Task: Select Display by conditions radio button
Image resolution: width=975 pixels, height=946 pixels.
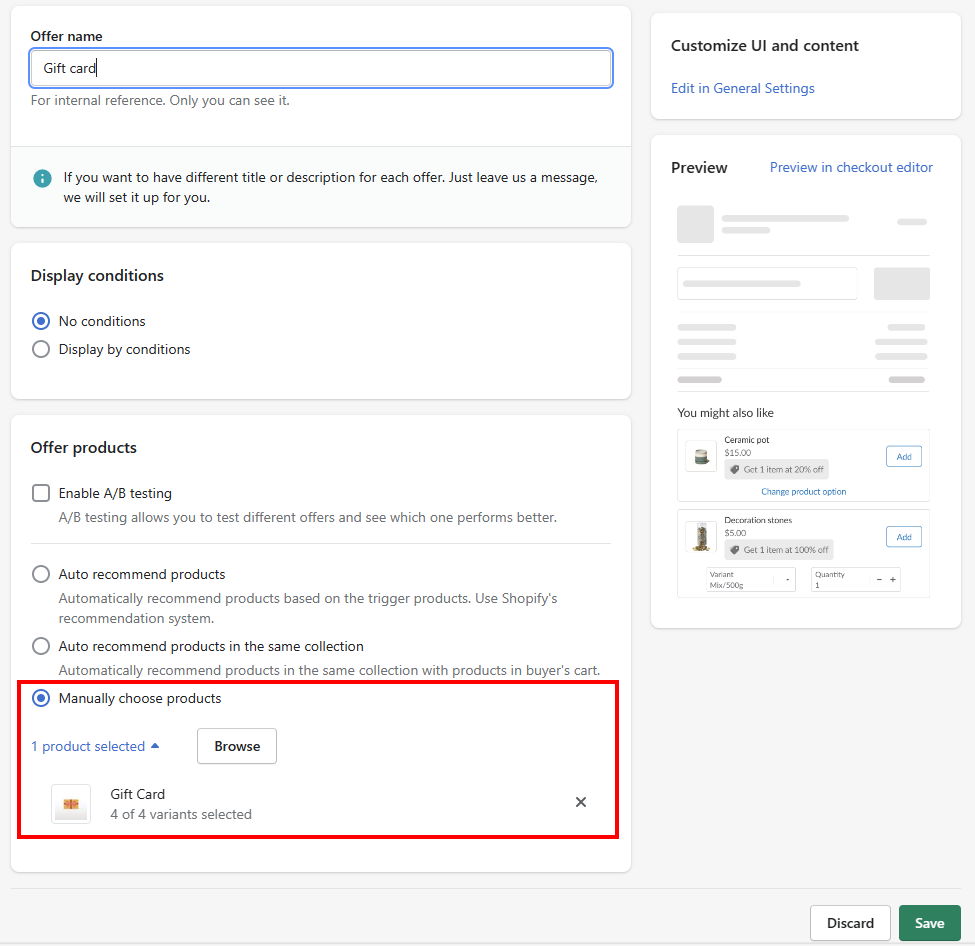Action: tap(41, 349)
